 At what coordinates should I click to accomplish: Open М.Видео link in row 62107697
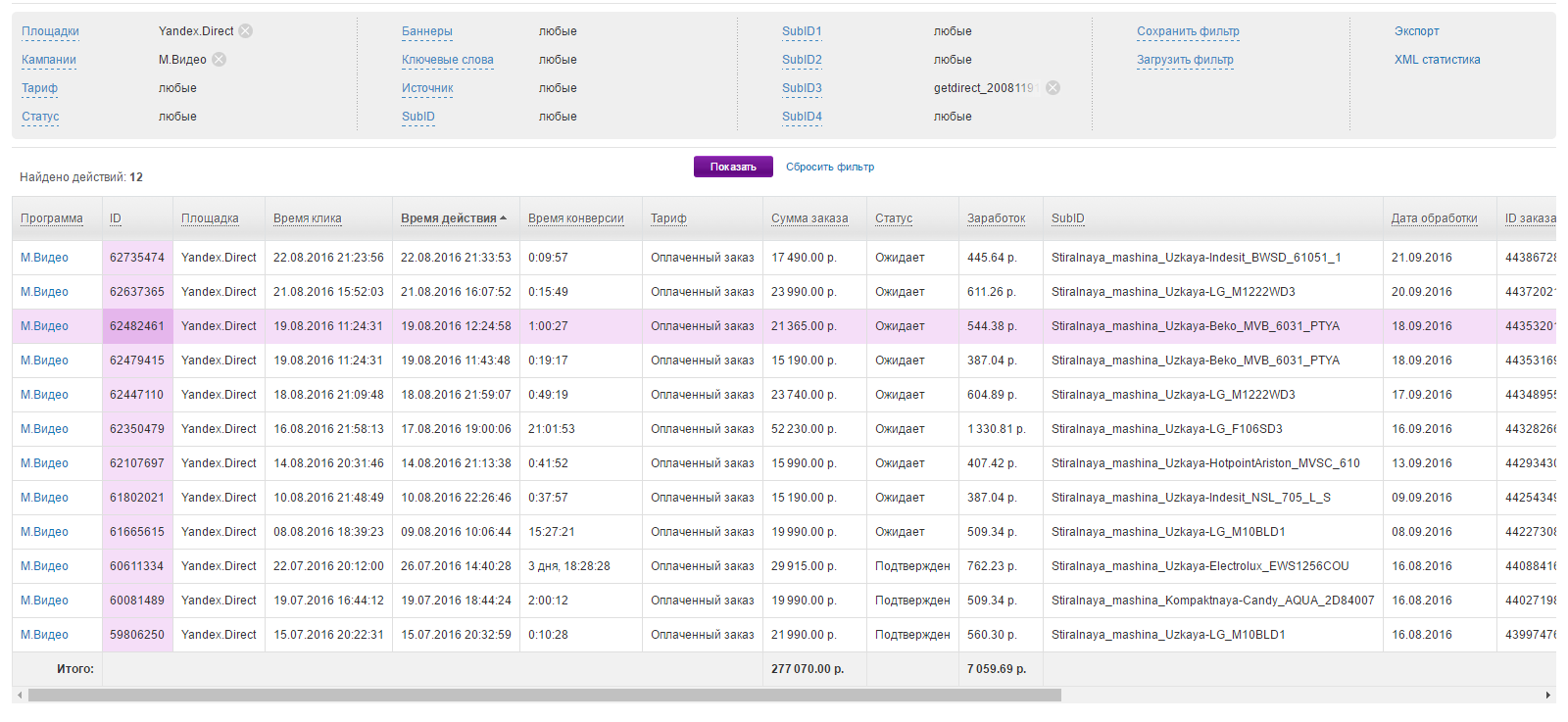point(45,463)
